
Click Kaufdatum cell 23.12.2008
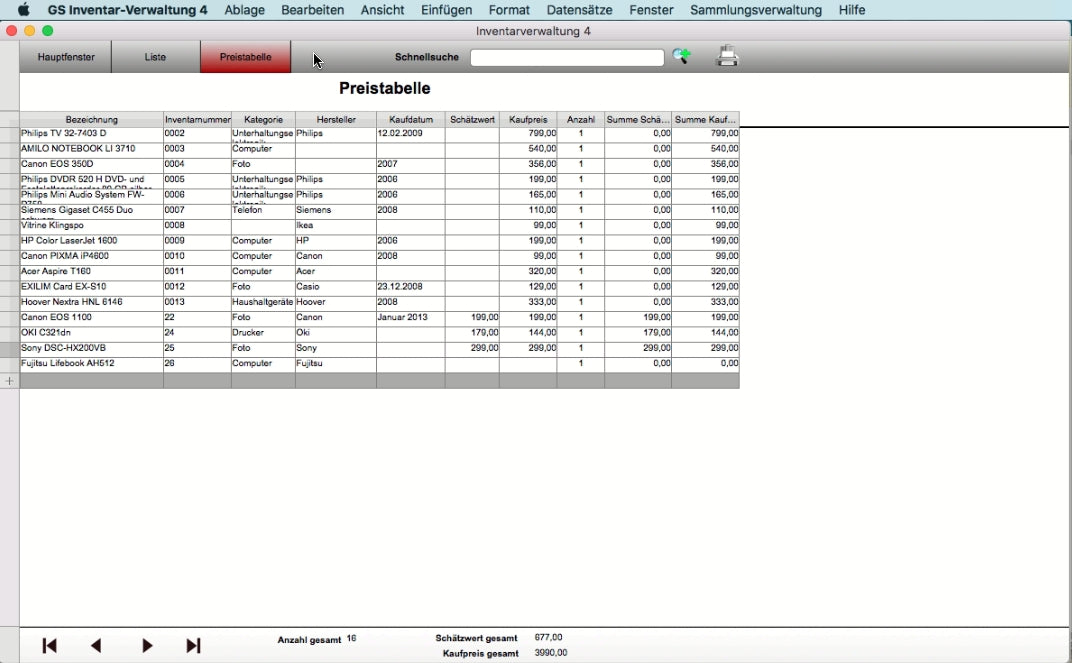[x=410, y=287]
